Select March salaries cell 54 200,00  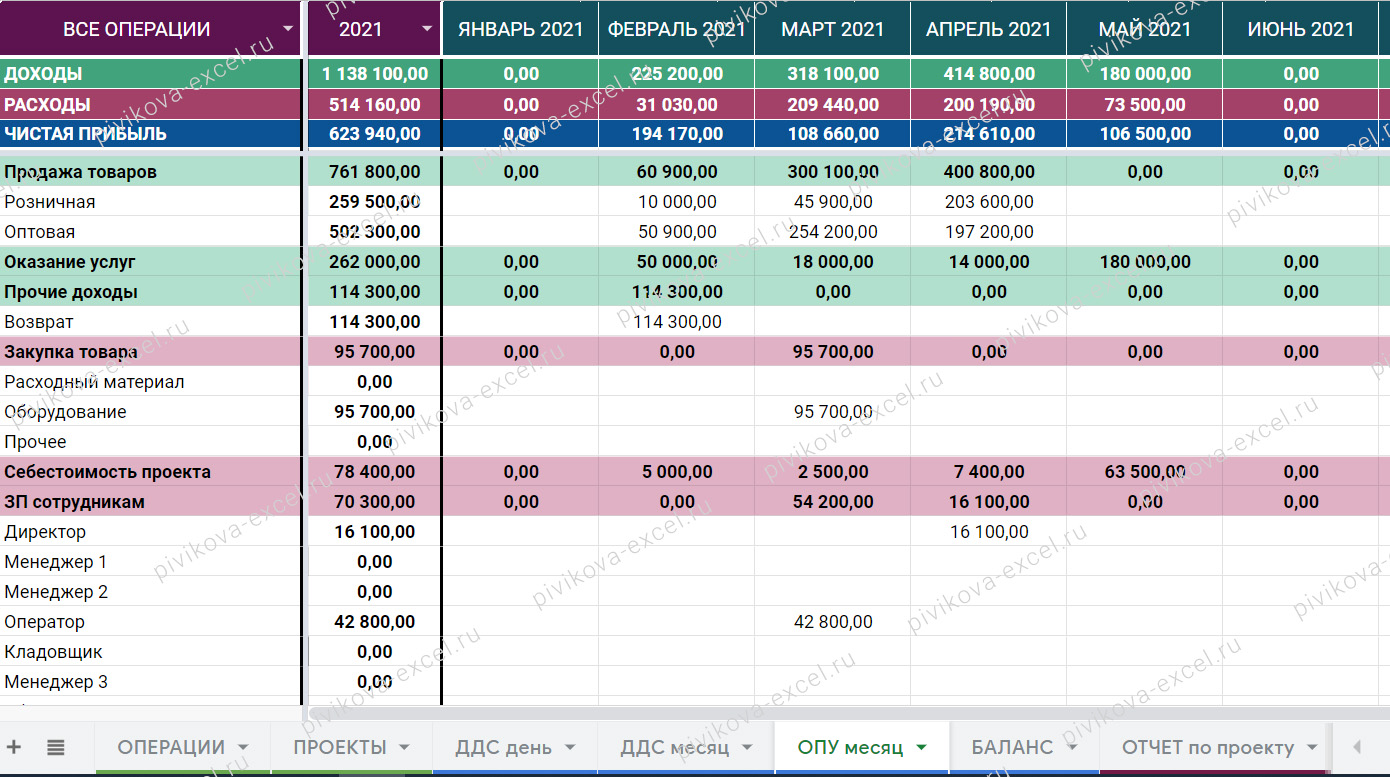[x=833, y=502]
